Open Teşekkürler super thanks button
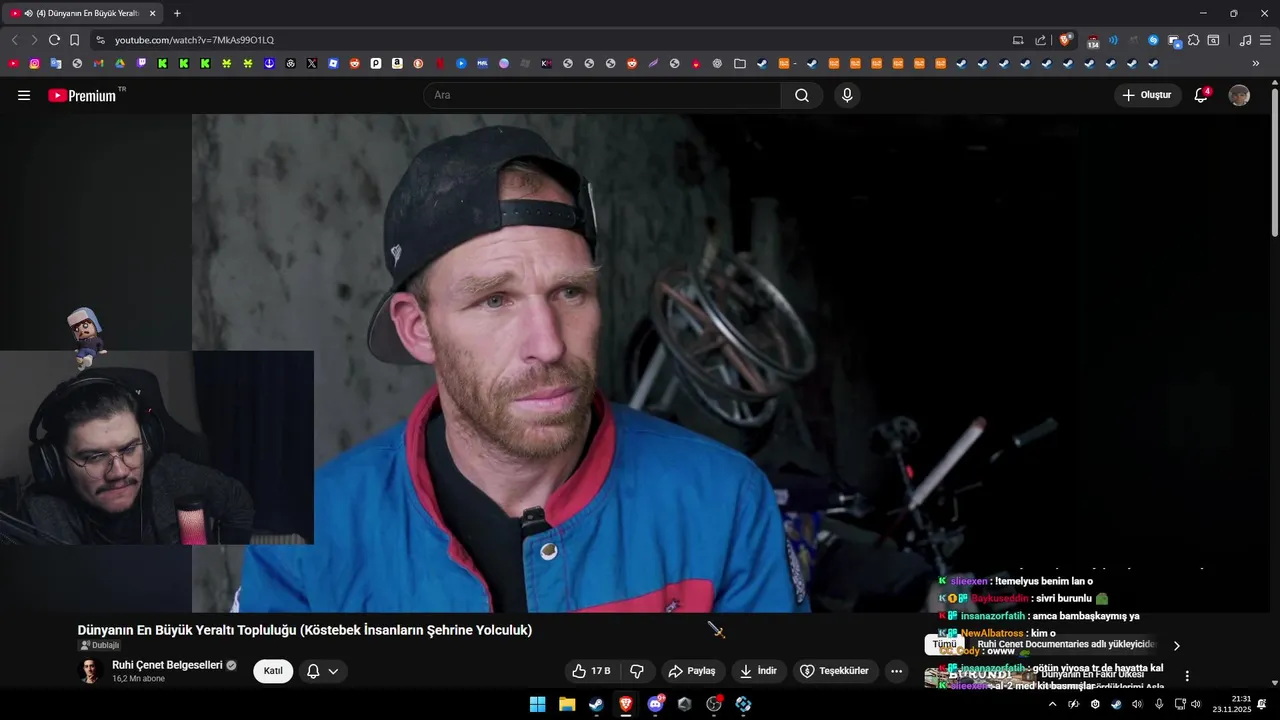The height and width of the screenshot is (720, 1280). (x=835, y=671)
